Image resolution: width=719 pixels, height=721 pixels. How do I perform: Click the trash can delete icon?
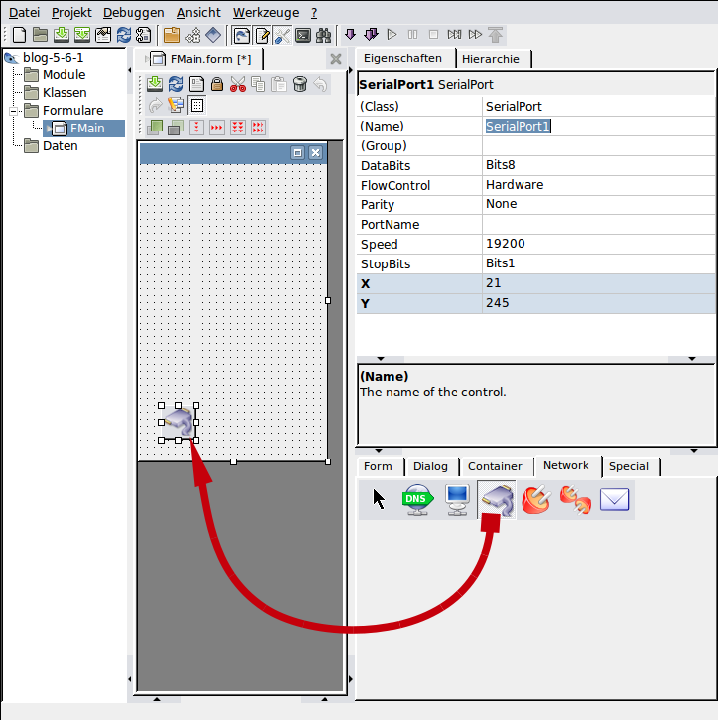tap(299, 85)
